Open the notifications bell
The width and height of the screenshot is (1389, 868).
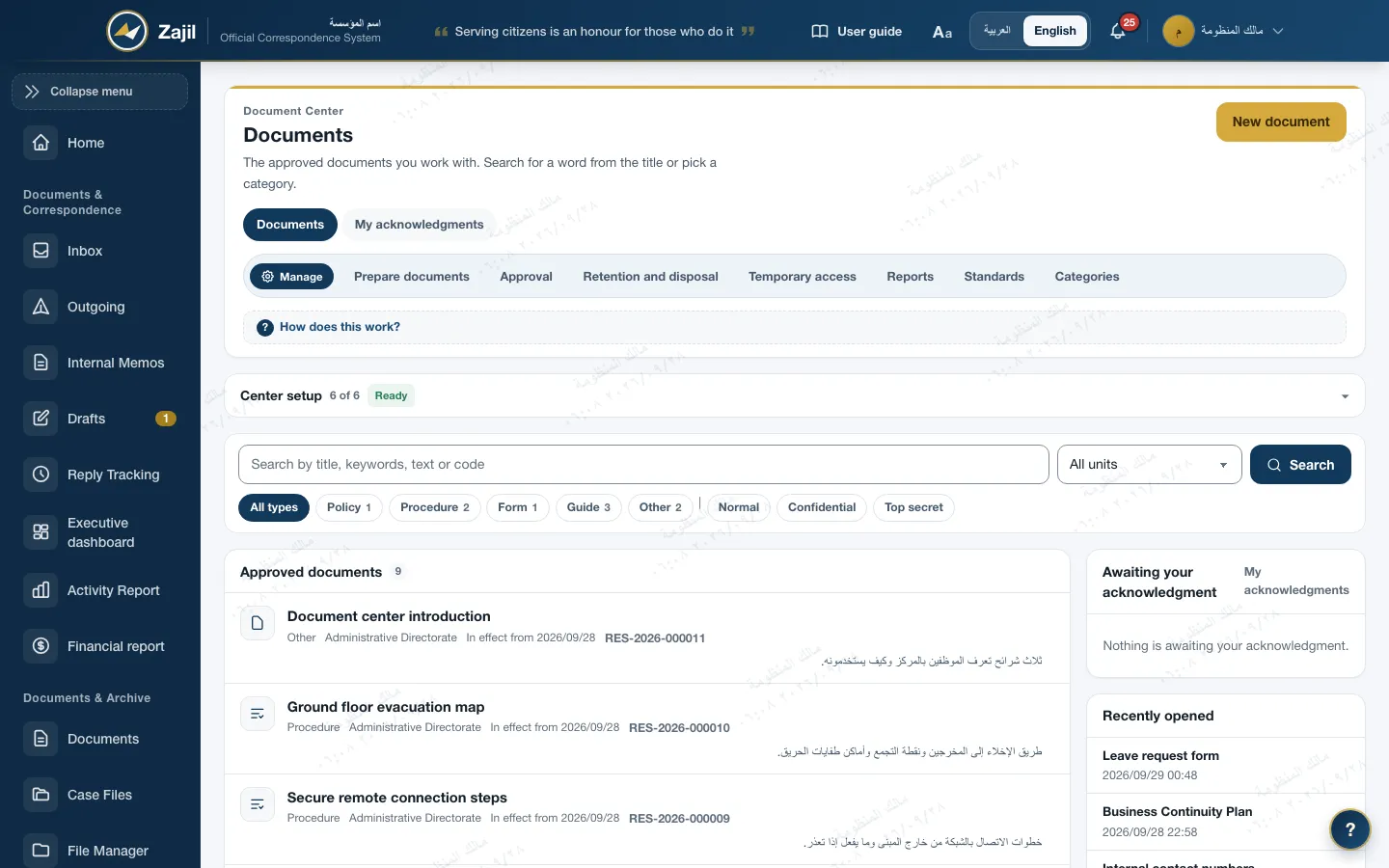(1118, 31)
